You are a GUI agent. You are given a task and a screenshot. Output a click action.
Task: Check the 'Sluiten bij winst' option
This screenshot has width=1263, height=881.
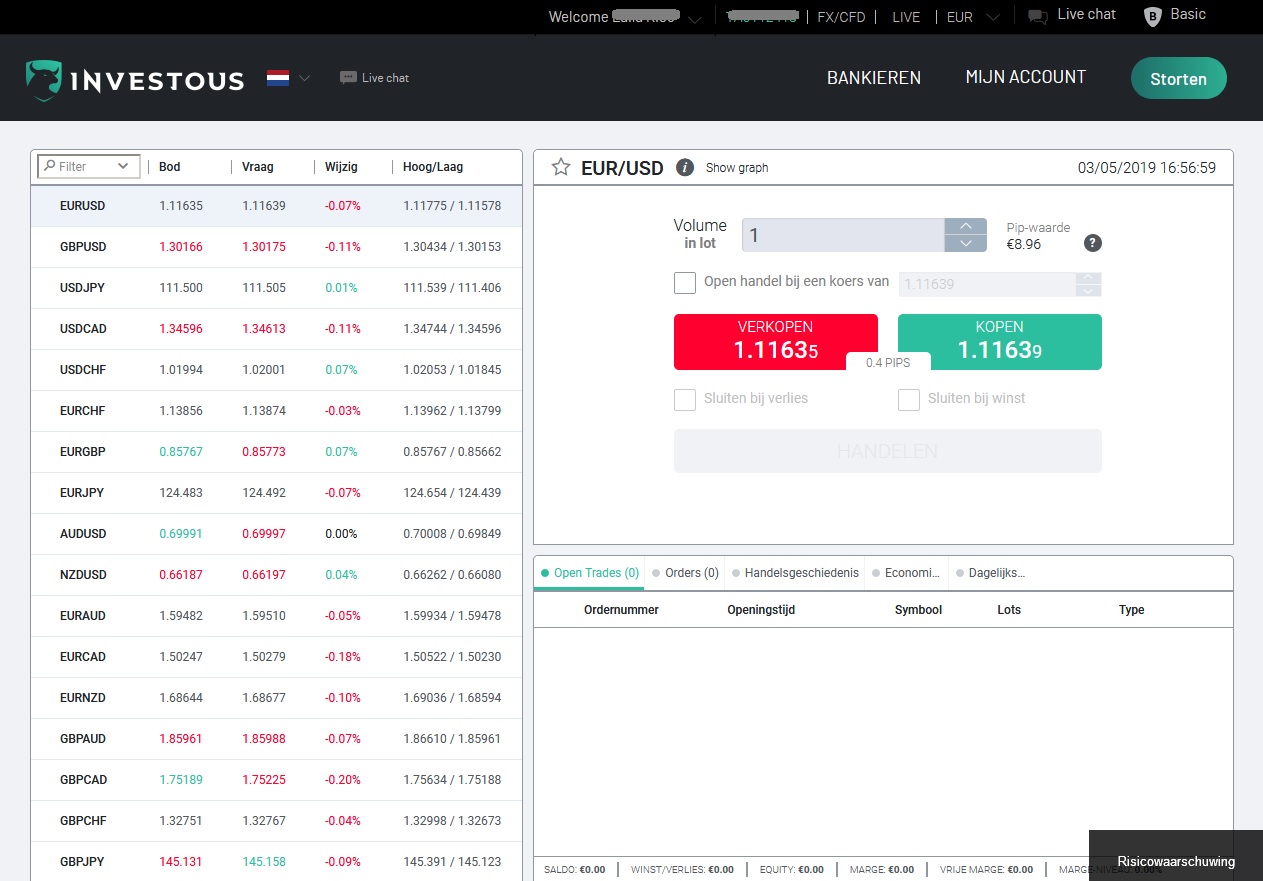coord(909,399)
